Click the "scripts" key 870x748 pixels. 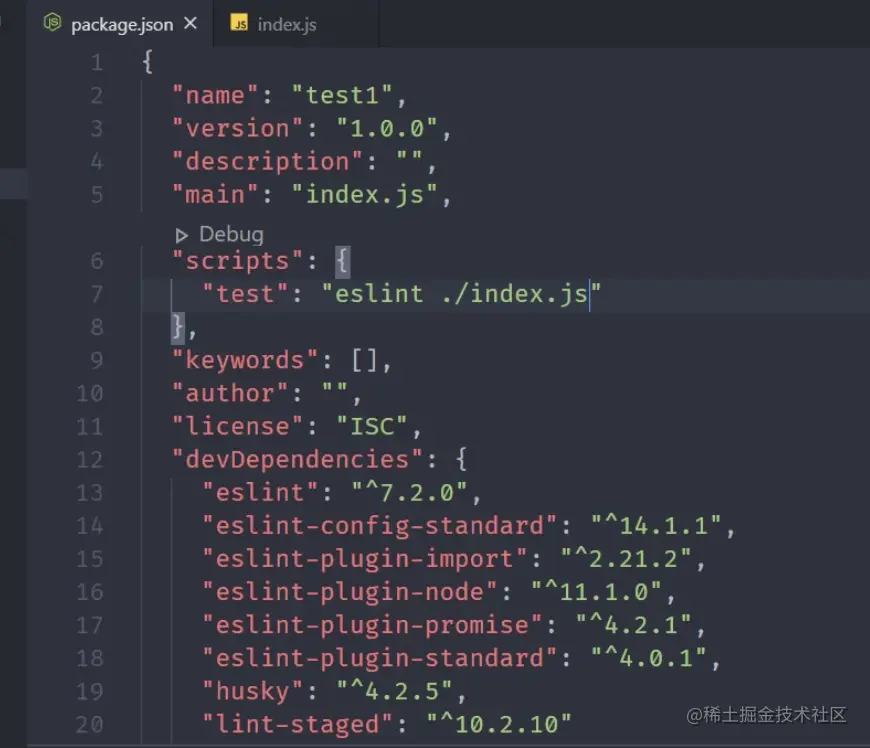click(237, 261)
